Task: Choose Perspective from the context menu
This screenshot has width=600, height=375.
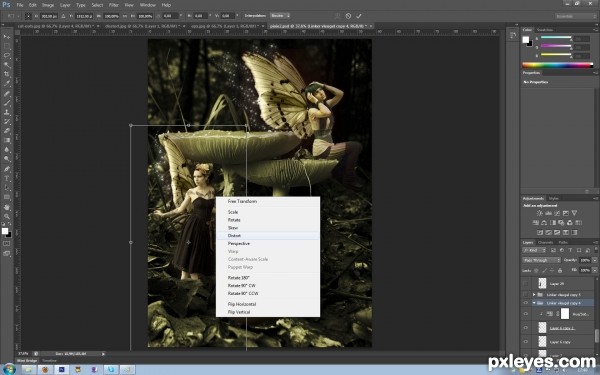Action: coord(239,244)
